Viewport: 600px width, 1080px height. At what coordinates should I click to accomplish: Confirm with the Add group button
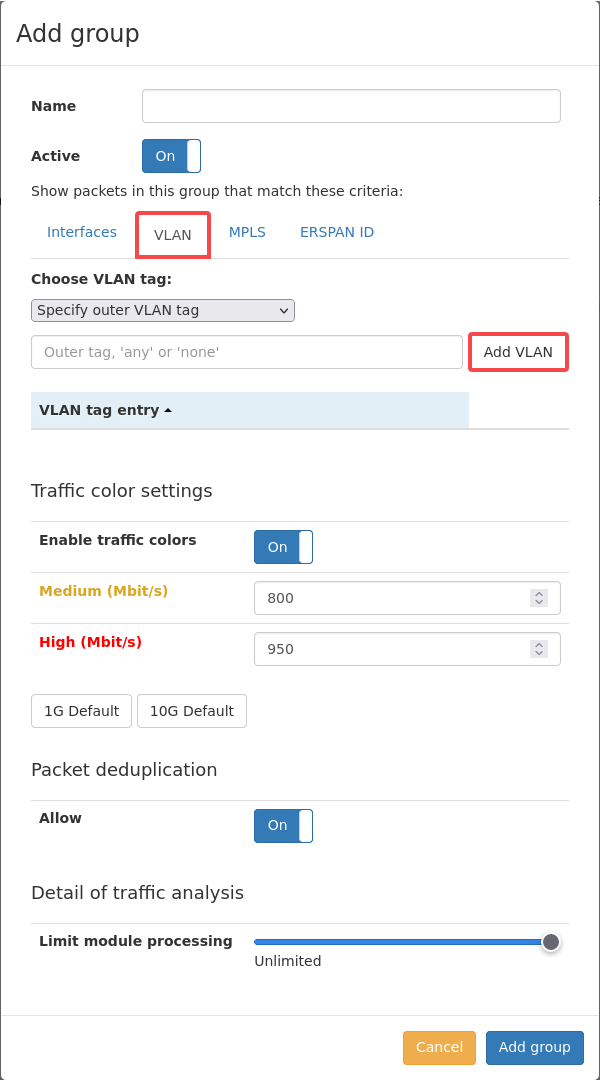535,1048
